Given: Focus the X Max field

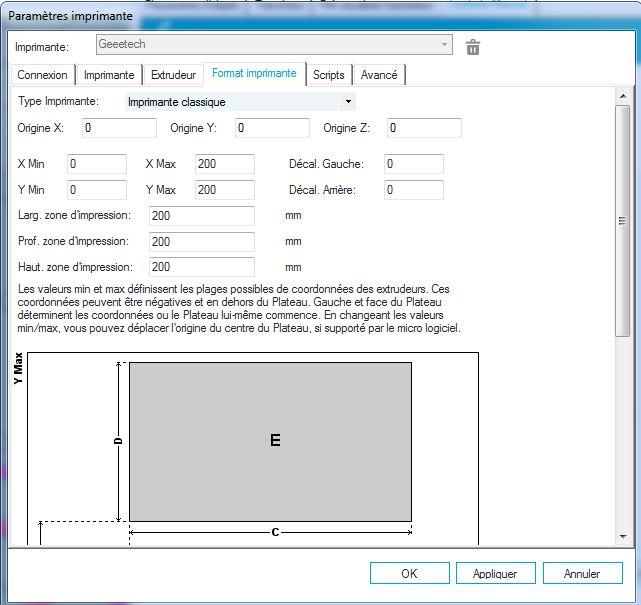Looking at the screenshot, I should click(225, 164).
